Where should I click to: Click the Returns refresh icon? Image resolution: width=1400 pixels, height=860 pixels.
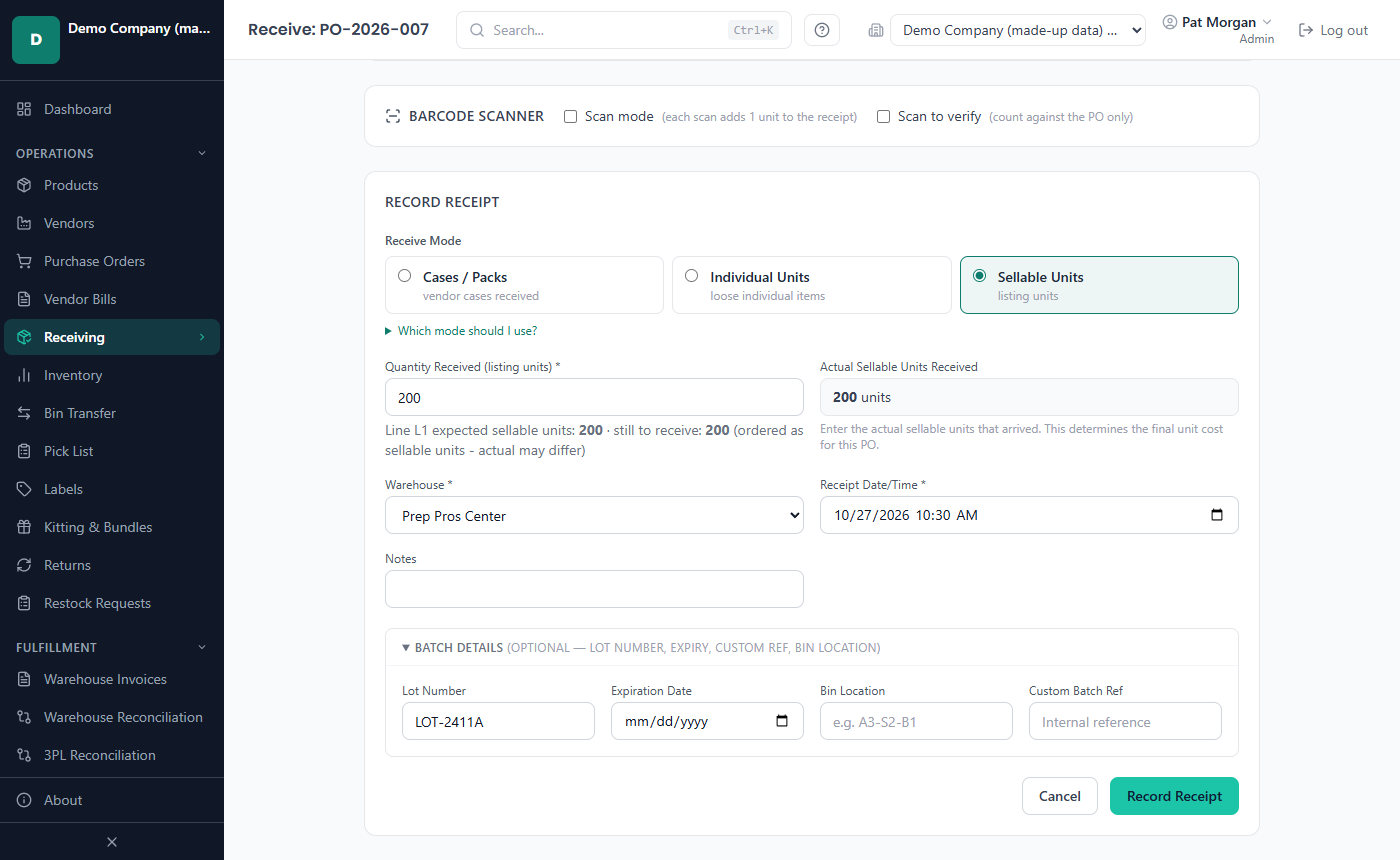(x=24, y=565)
